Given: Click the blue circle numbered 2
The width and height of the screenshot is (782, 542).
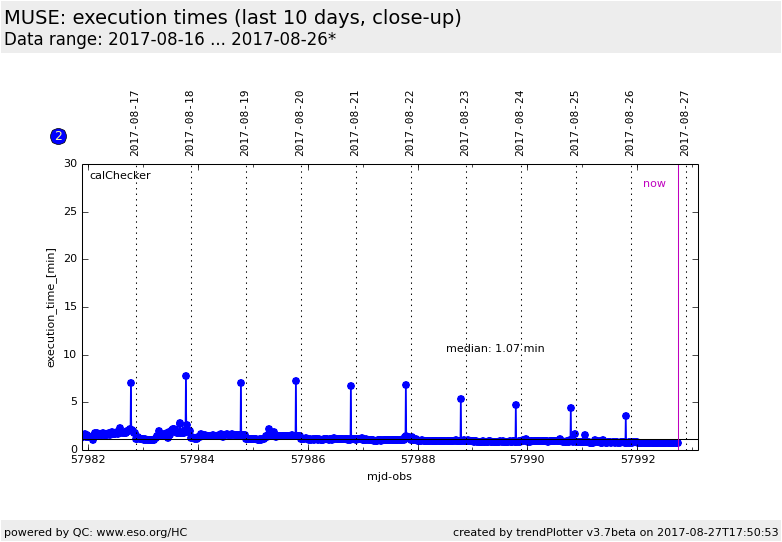Looking at the screenshot, I should (x=58, y=136).
